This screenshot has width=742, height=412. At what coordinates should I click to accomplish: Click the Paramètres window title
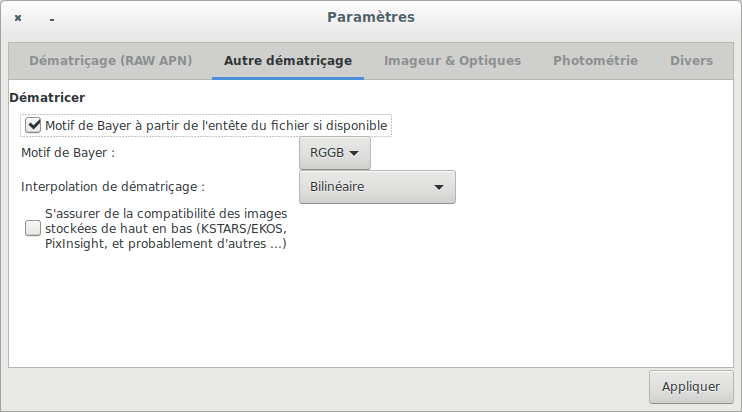pos(370,17)
